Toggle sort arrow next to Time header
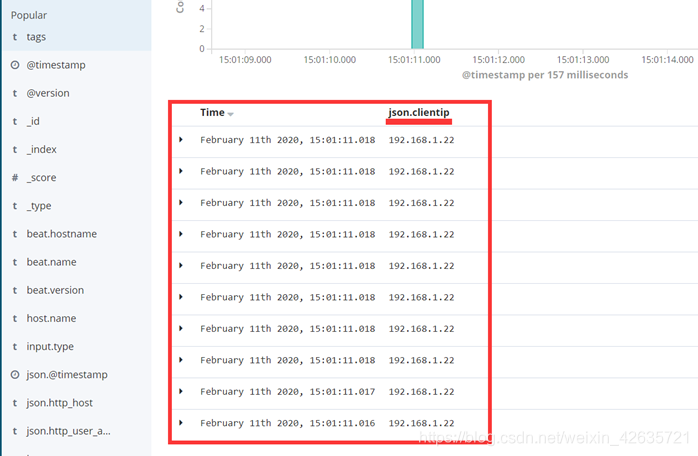 [x=231, y=114]
